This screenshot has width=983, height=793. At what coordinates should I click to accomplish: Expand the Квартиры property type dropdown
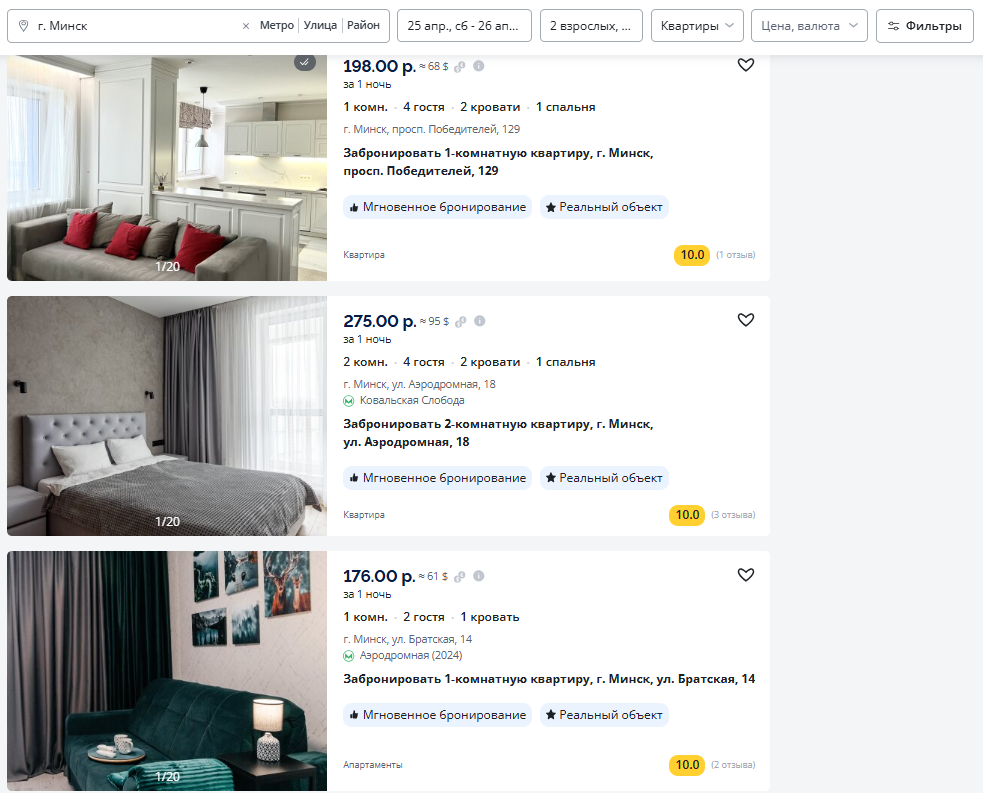(x=697, y=26)
